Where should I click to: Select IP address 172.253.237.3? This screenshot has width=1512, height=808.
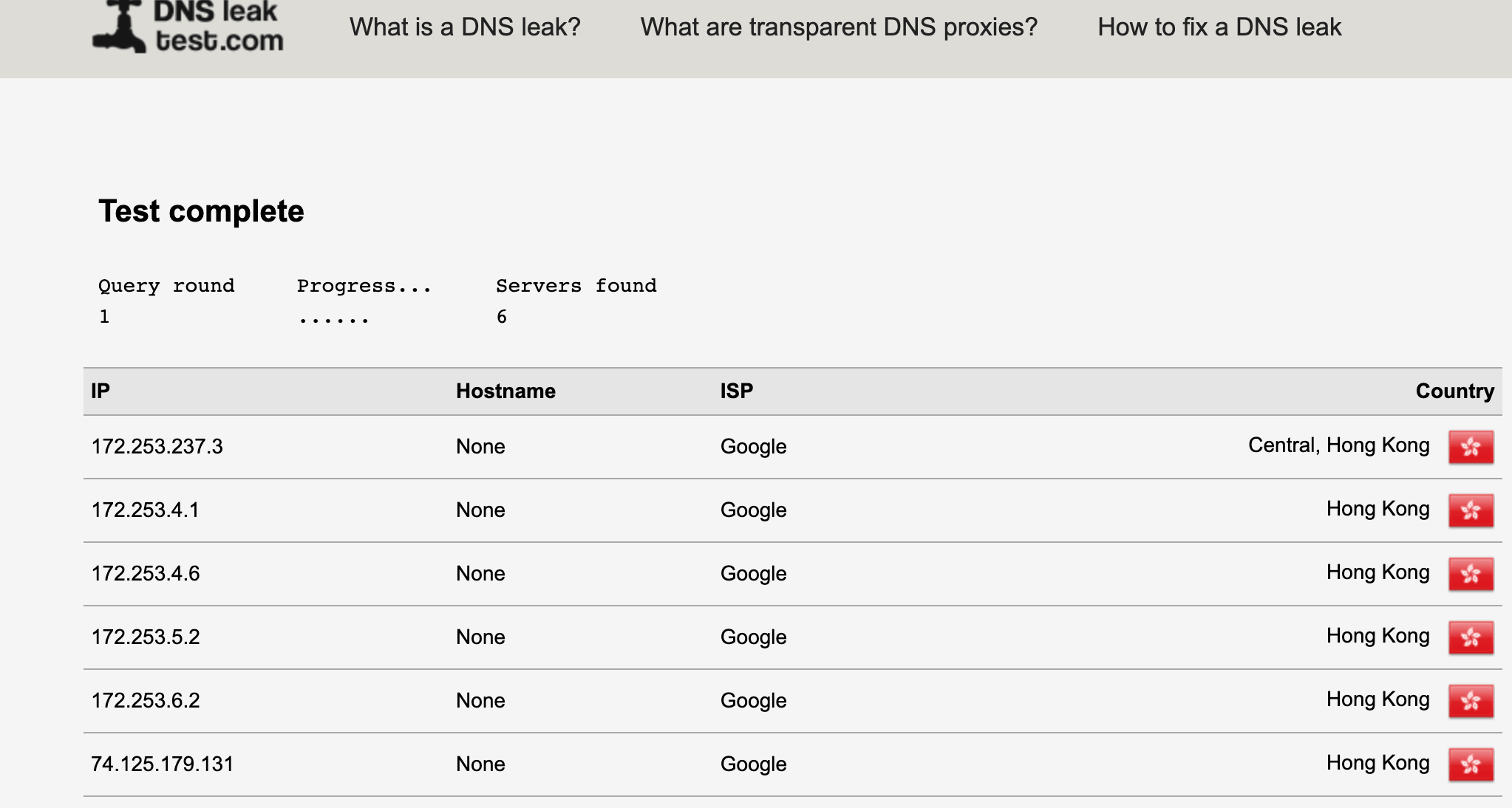pyautogui.click(x=157, y=447)
